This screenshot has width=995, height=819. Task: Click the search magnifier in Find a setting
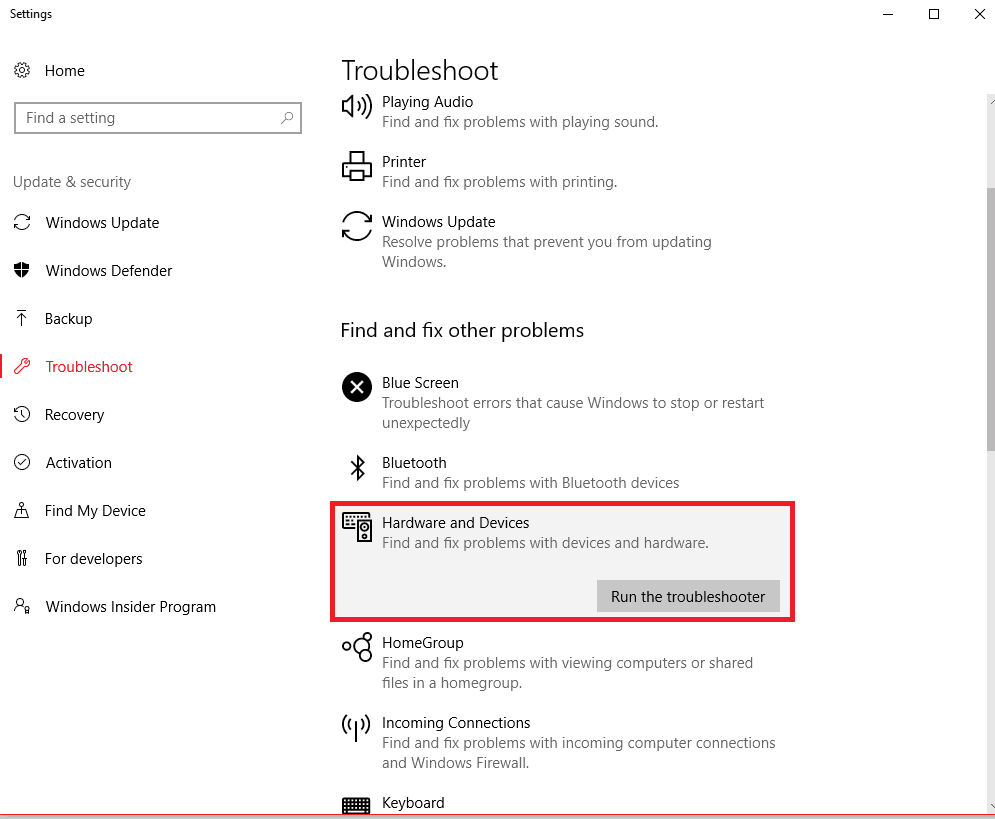click(x=287, y=117)
